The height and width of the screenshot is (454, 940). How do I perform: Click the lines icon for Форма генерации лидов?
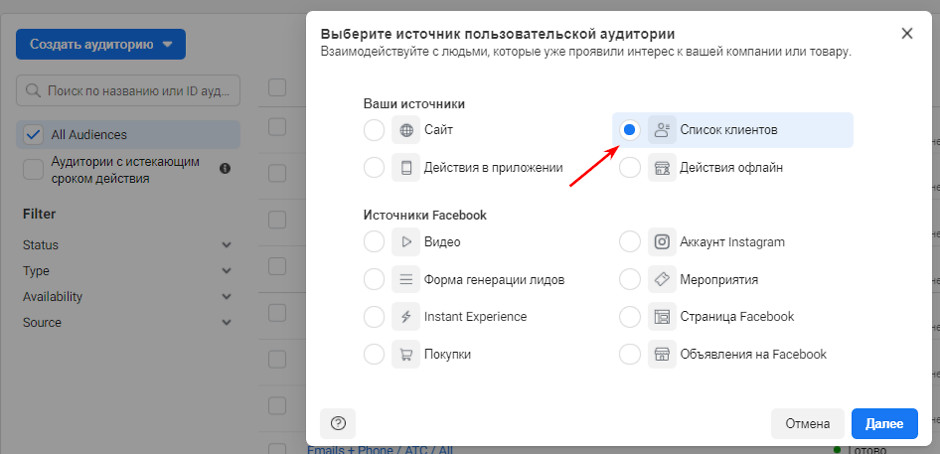(x=406, y=279)
